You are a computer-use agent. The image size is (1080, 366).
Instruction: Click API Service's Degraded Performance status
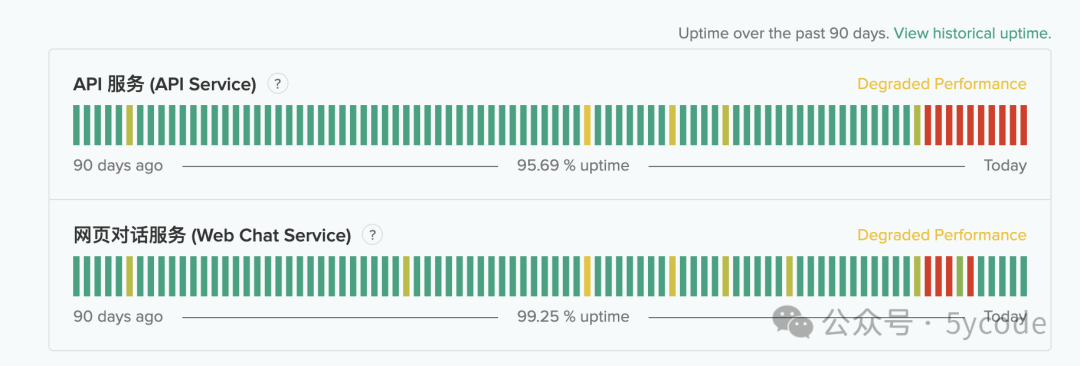pos(942,84)
